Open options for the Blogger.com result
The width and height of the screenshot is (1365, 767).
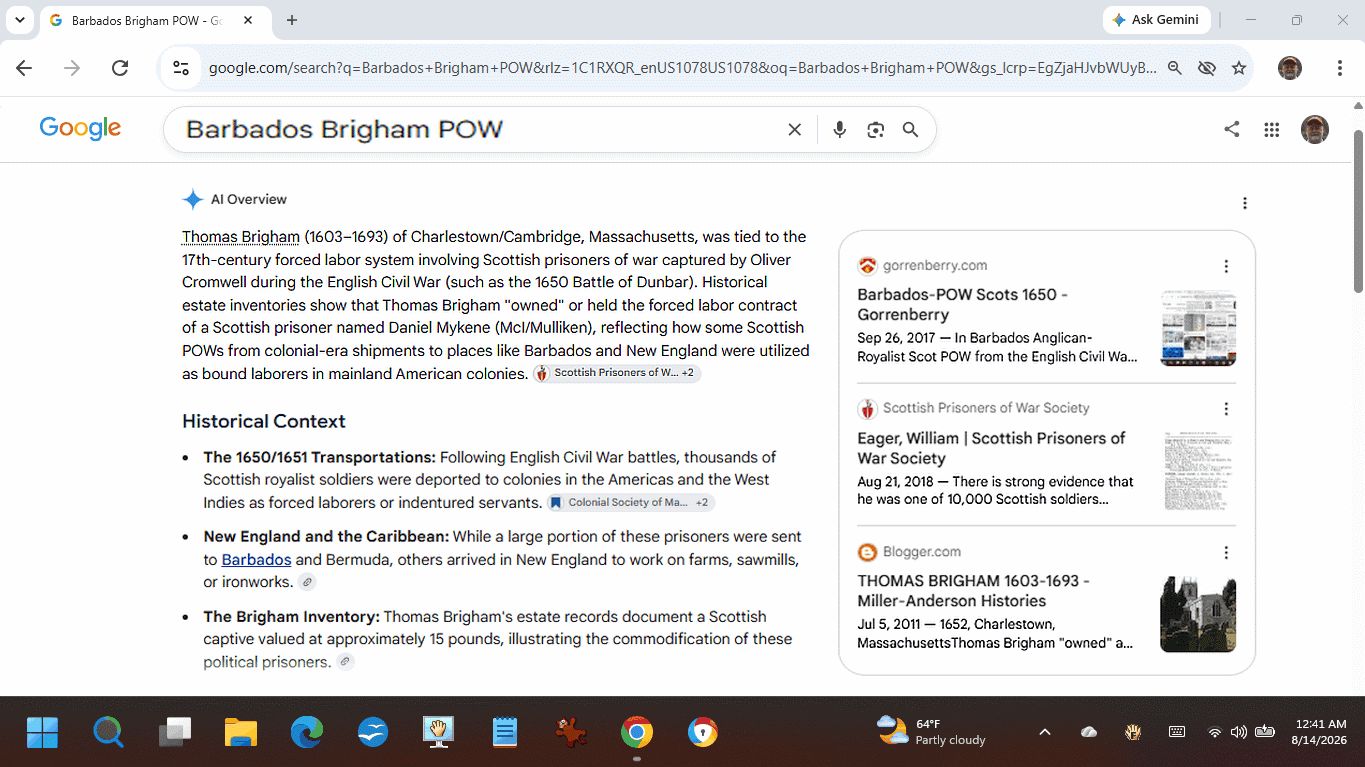click(x=1226, y=553)
